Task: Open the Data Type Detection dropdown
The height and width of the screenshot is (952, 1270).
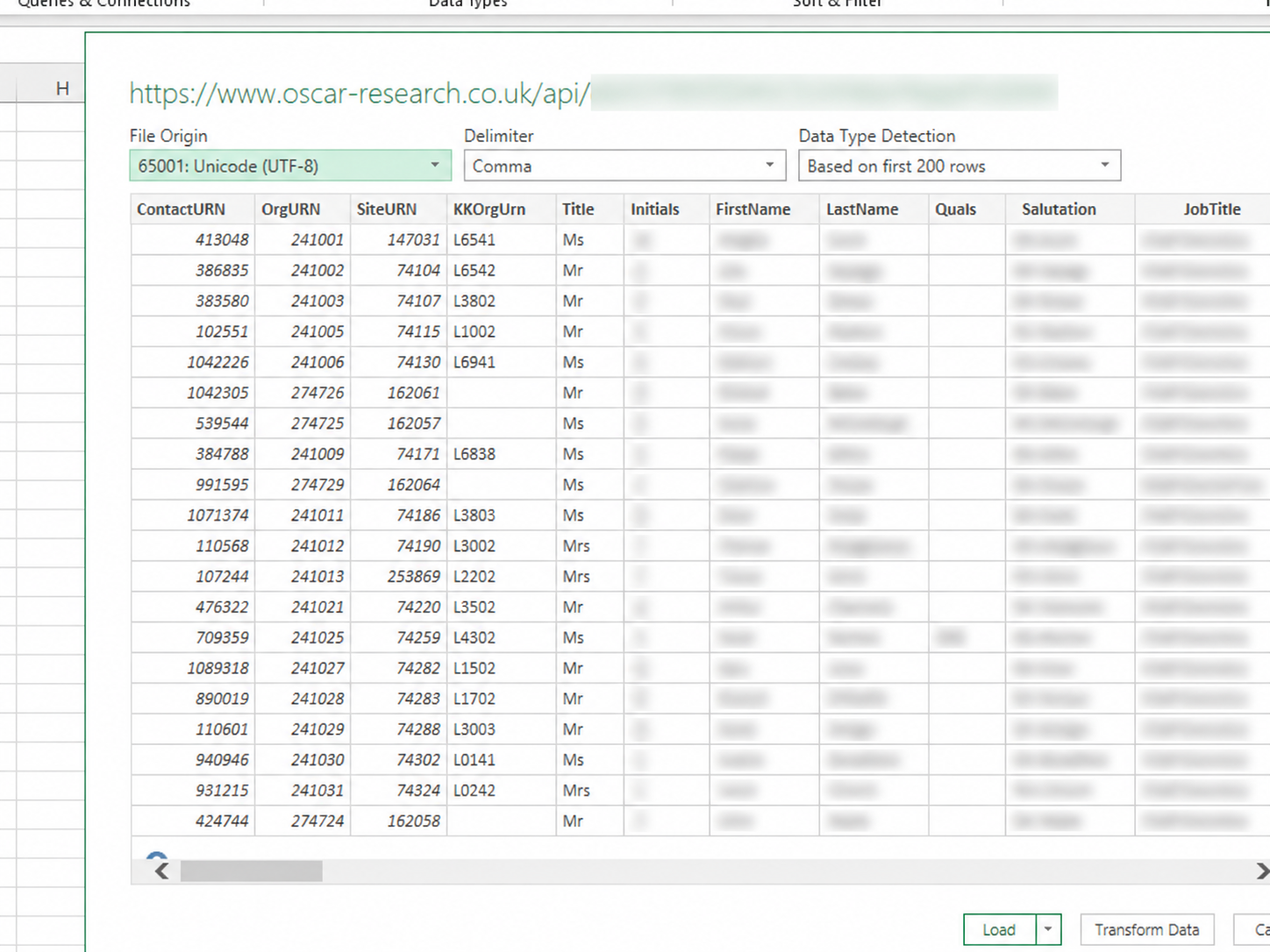Action: tap(960, 166)
